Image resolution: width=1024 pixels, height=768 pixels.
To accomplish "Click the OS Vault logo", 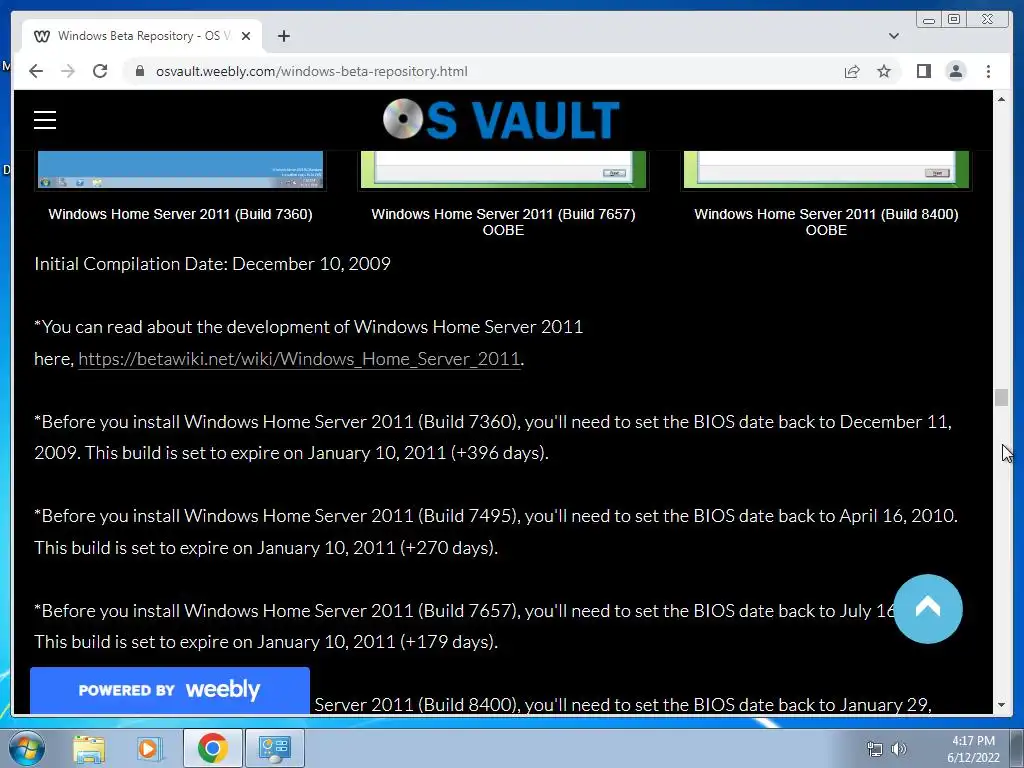I will tap(501, 120).
